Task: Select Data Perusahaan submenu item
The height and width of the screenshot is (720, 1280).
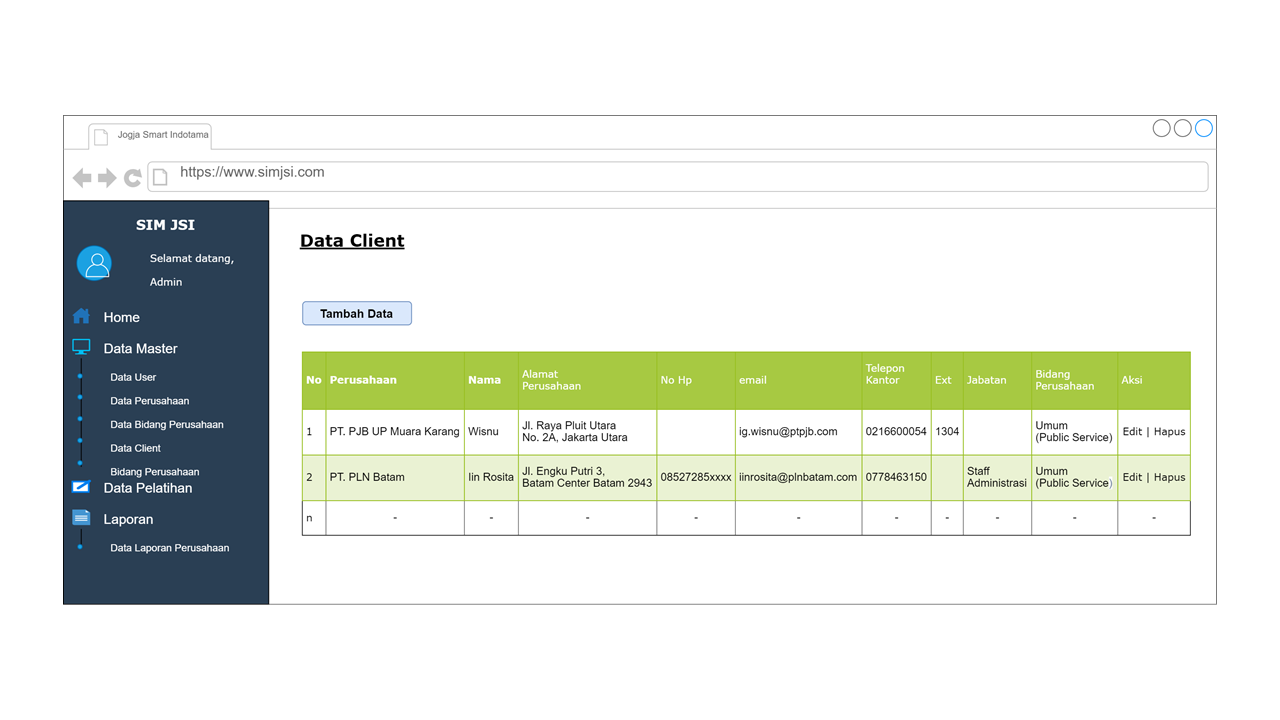Action: tap(149, 401)
